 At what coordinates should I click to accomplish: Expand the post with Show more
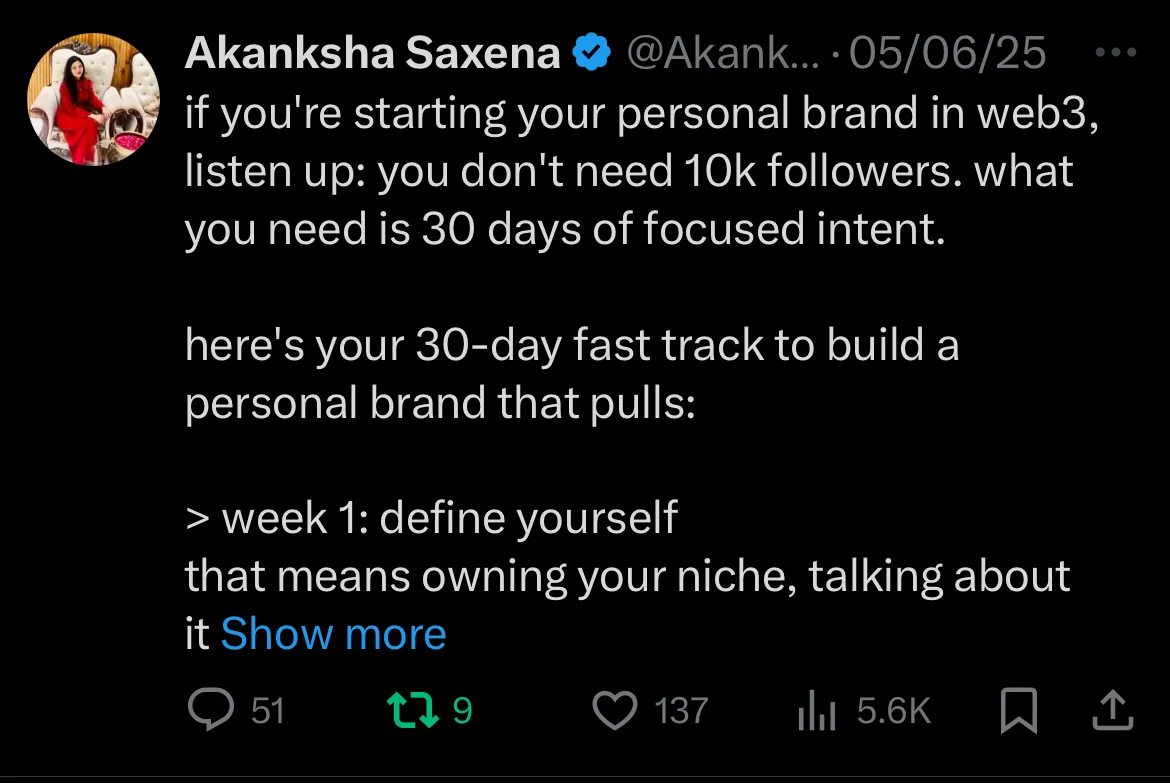333,634
